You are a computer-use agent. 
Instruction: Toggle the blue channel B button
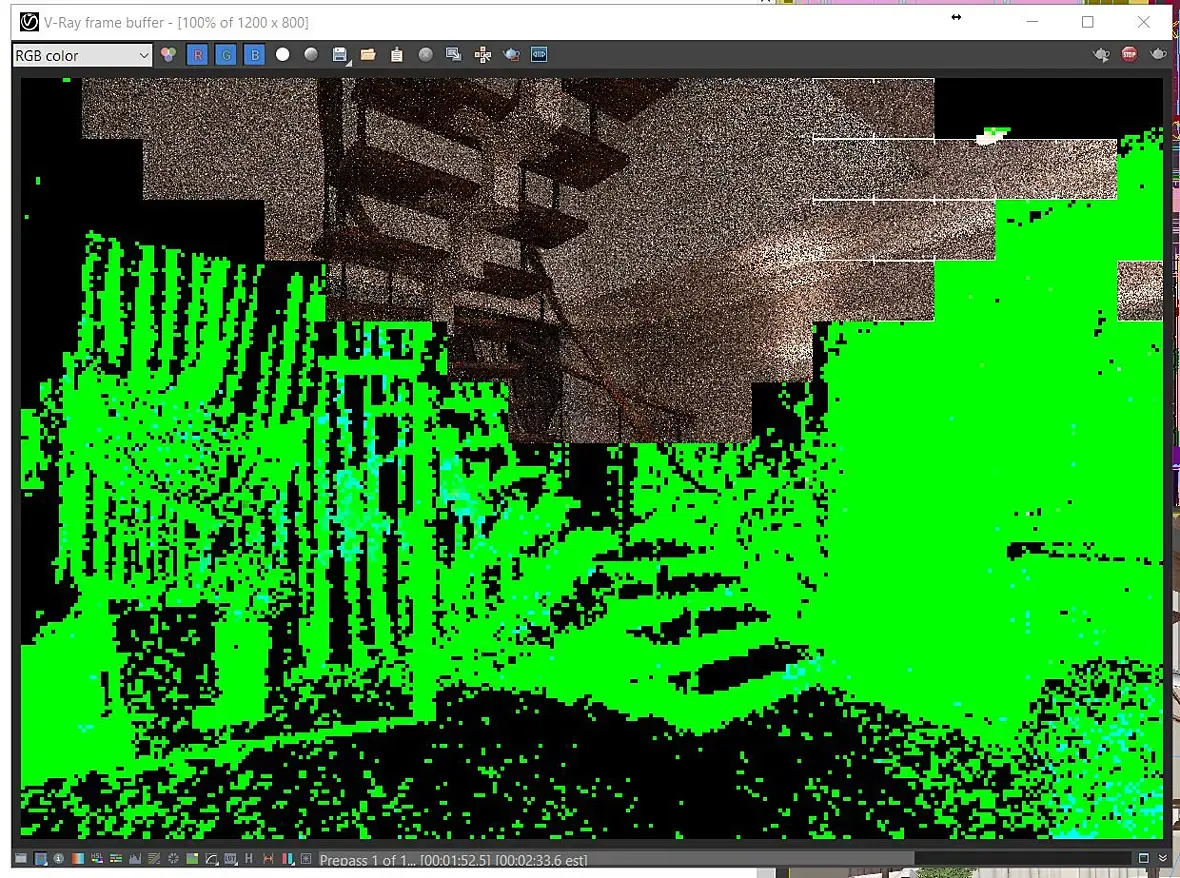point(254,55)
